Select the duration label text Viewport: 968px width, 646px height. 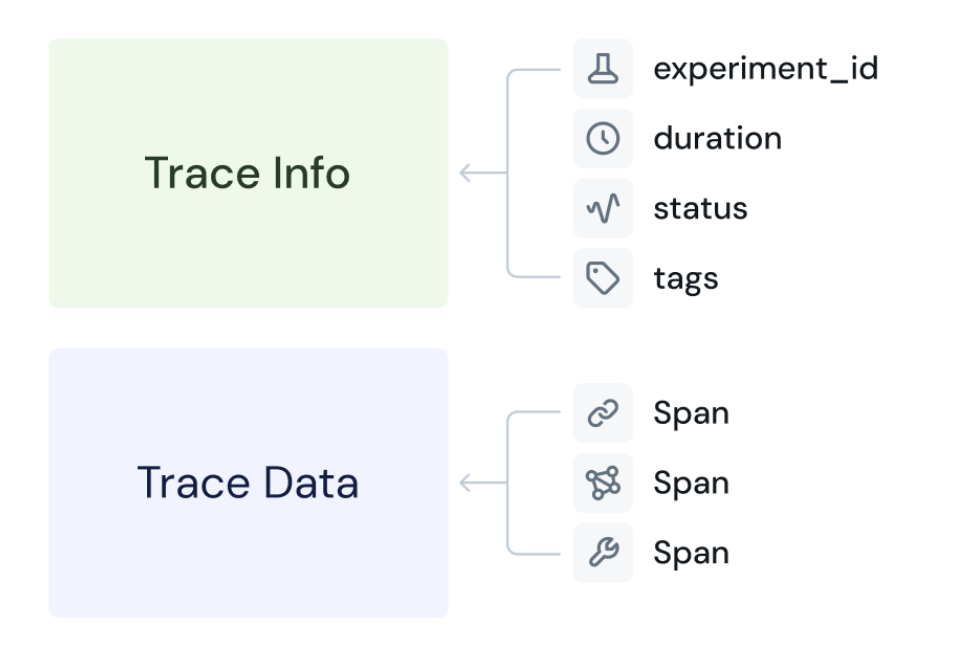point(717,139)
